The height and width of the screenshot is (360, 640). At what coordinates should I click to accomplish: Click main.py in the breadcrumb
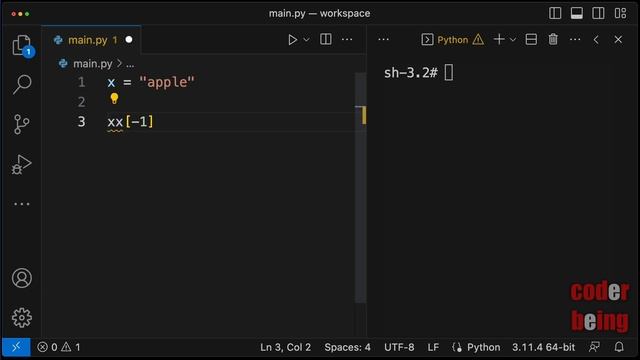pyautogui.click(x=92, y=64)
